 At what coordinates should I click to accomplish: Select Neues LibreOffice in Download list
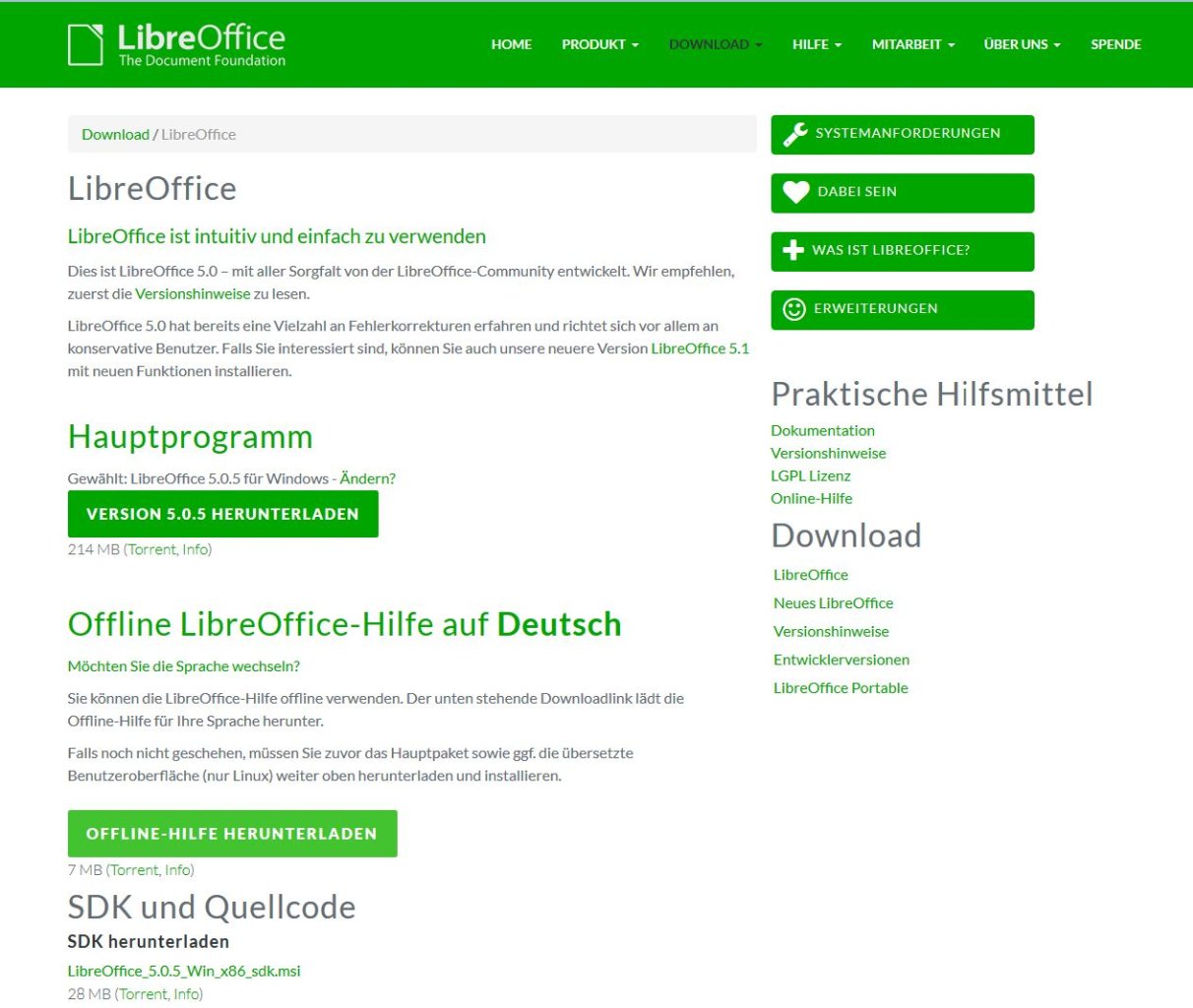pyautogui.click(x=834, y=603)
